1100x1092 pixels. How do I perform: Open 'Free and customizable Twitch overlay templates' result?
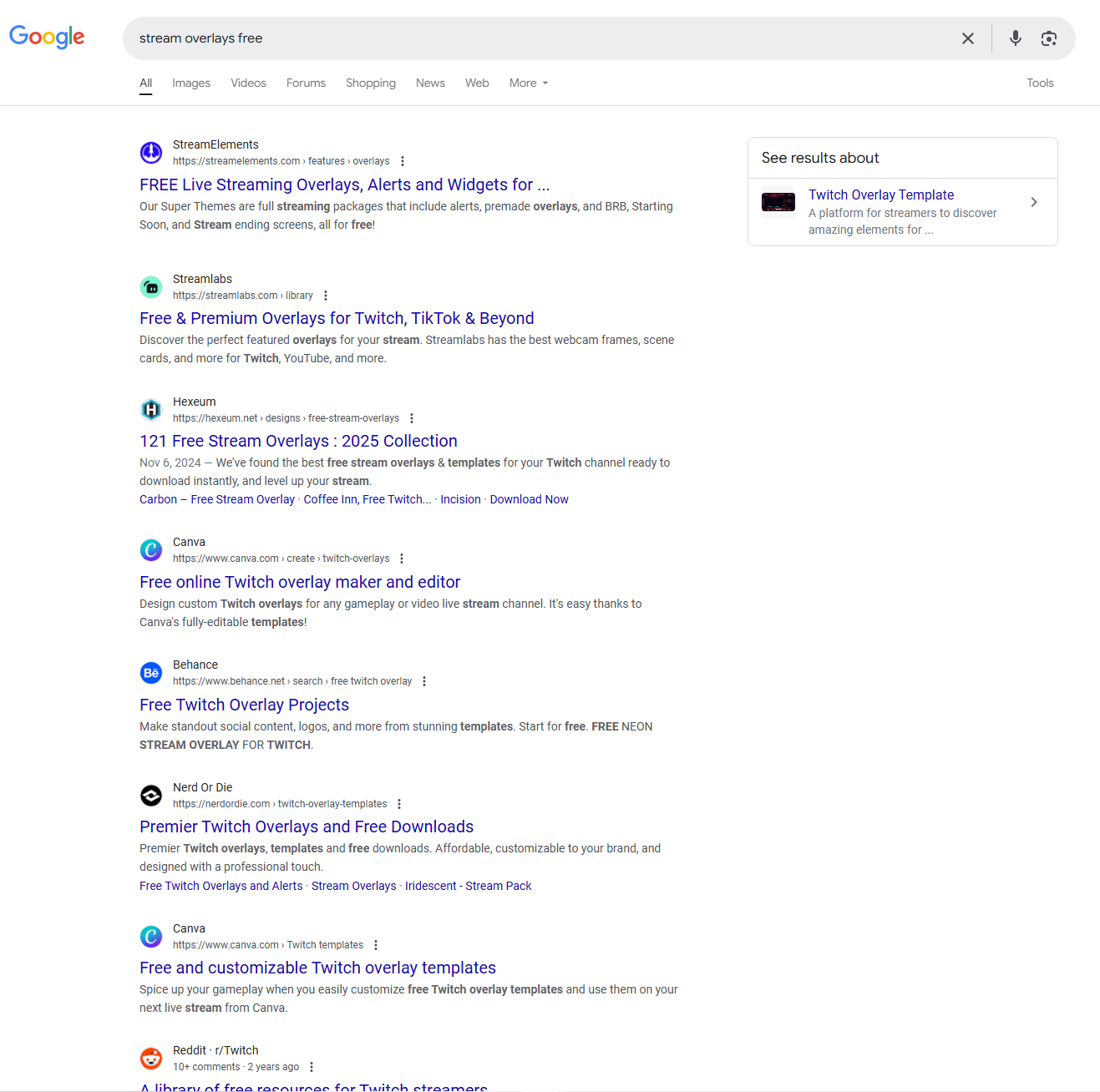tap(317, 968)
